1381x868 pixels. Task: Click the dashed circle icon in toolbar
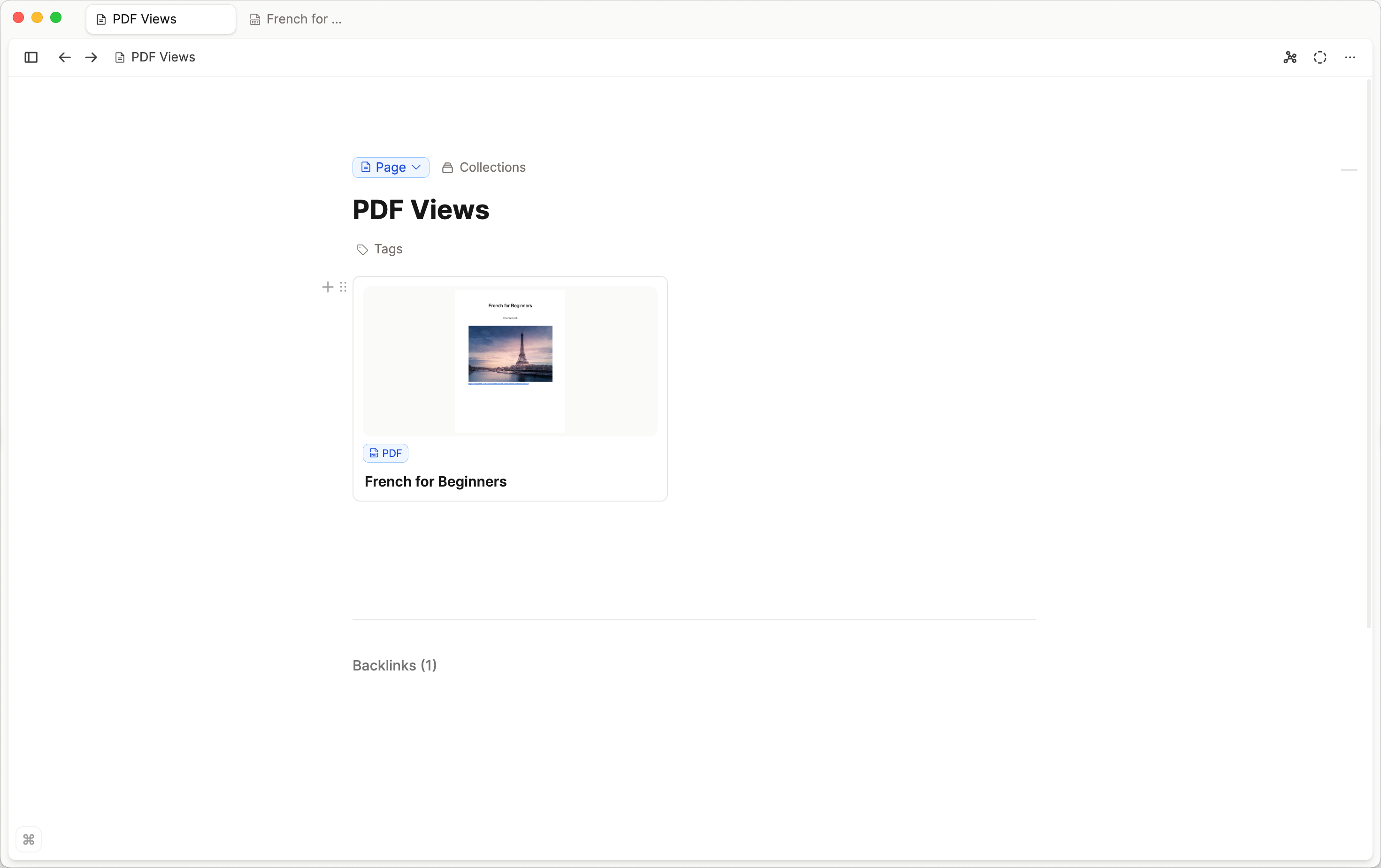pyautogui.click(x=1320, y=57)
